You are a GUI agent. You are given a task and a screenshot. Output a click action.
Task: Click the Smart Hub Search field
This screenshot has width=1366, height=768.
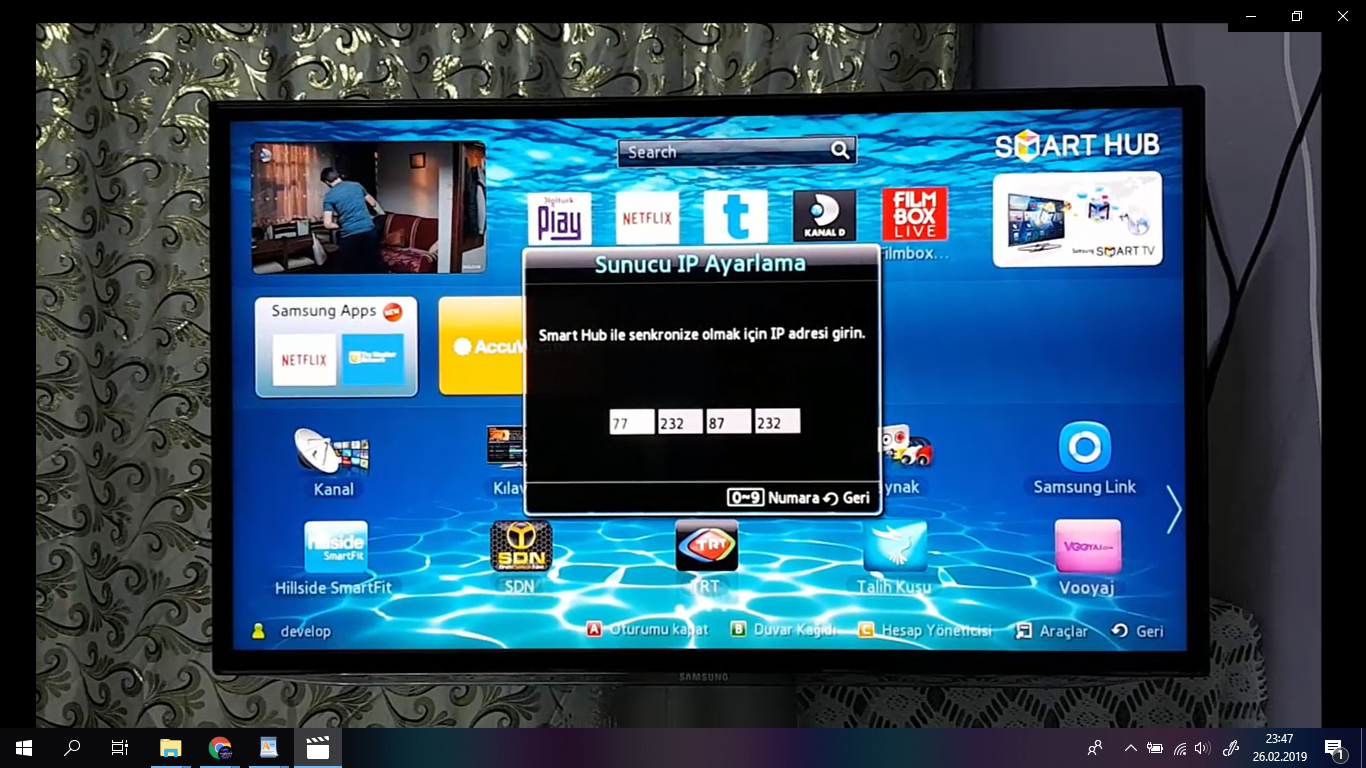(x=737, y=151)
